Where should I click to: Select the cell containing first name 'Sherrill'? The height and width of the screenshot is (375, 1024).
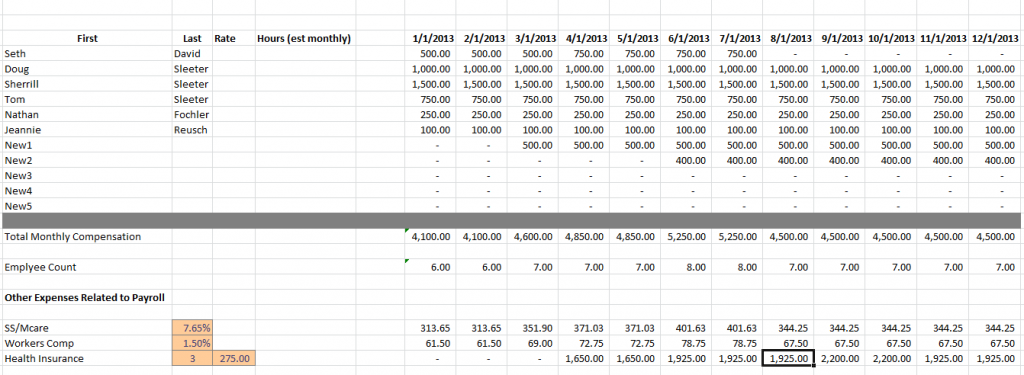[x=87, y=84]
